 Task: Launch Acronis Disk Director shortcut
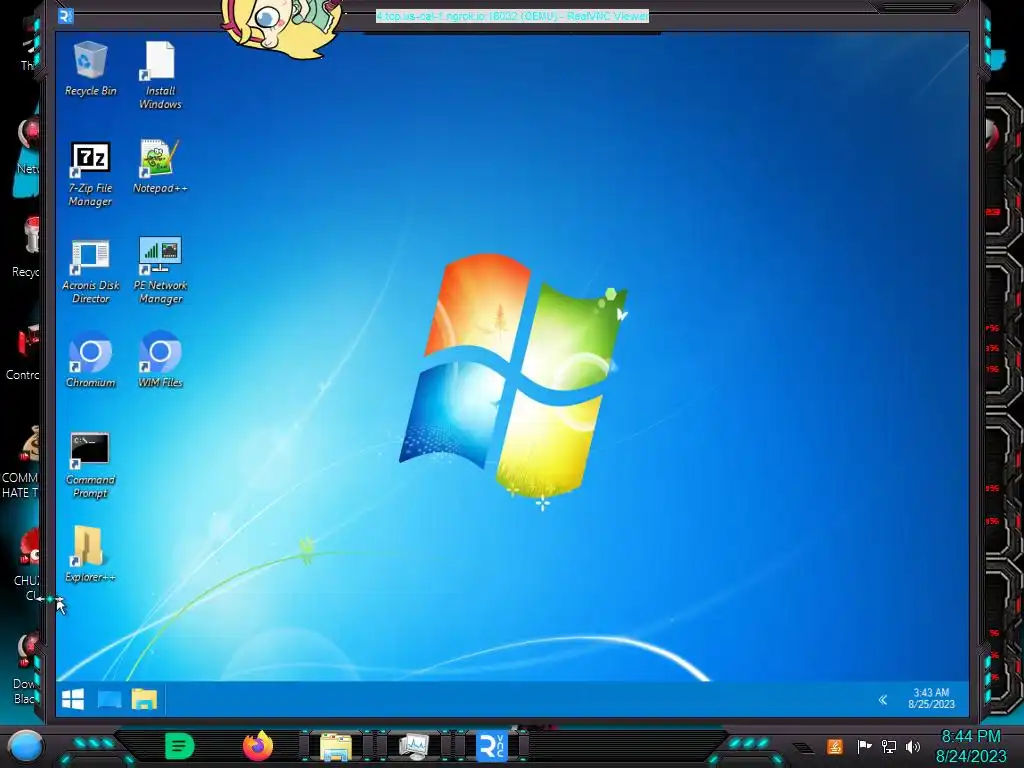pyautogui.click(x=90, y=271)
